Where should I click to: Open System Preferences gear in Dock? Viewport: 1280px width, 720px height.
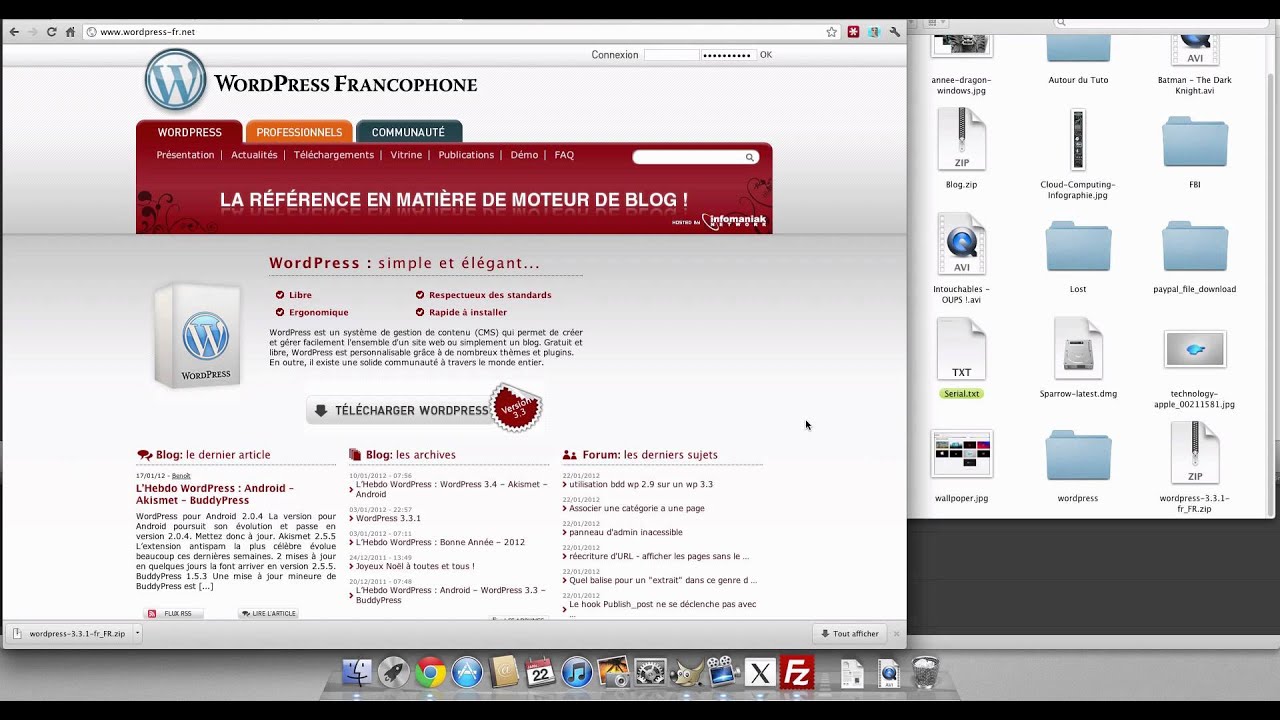pos(650,672)
